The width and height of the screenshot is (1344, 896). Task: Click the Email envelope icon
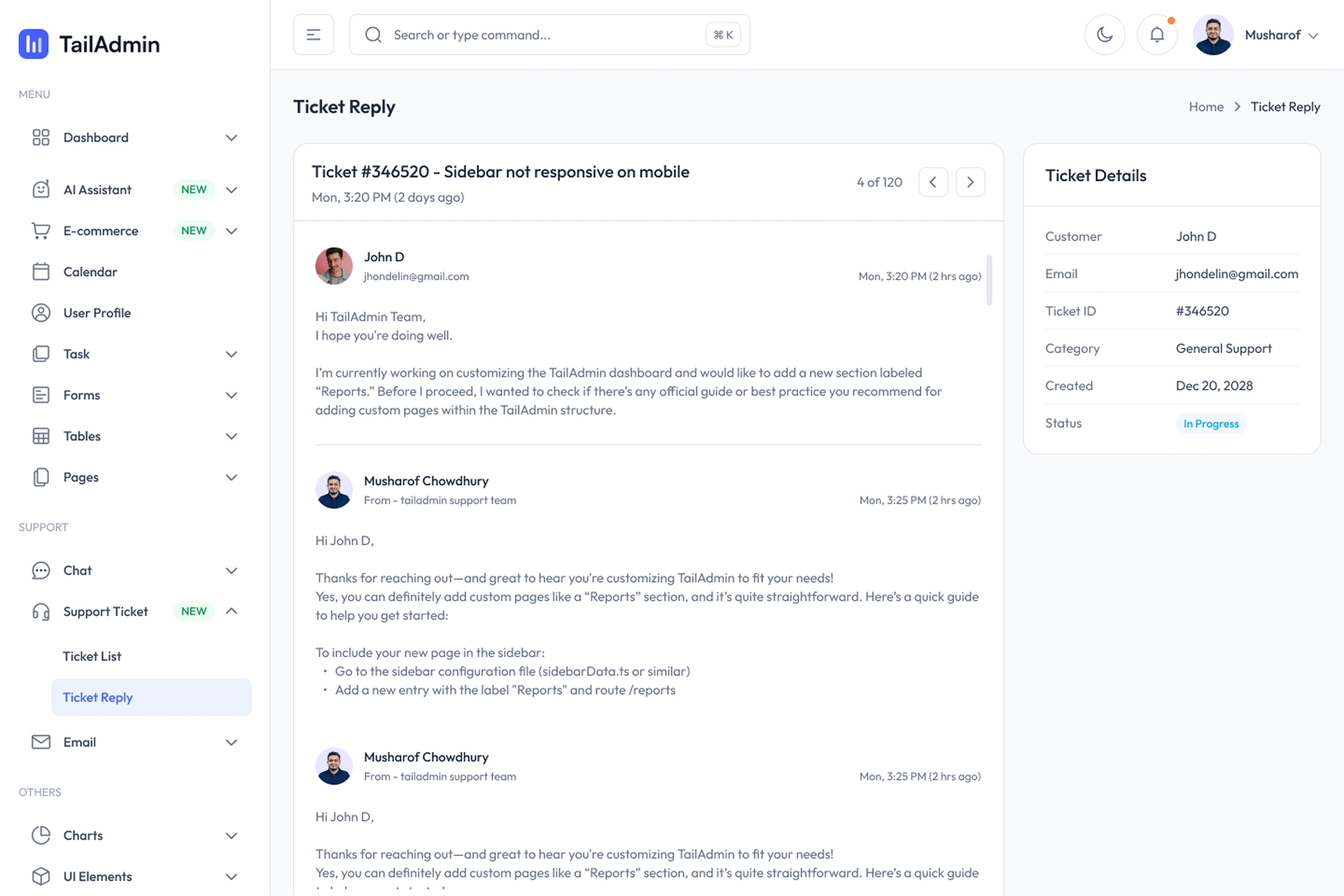pyautogui.click(x=41, y=742)
